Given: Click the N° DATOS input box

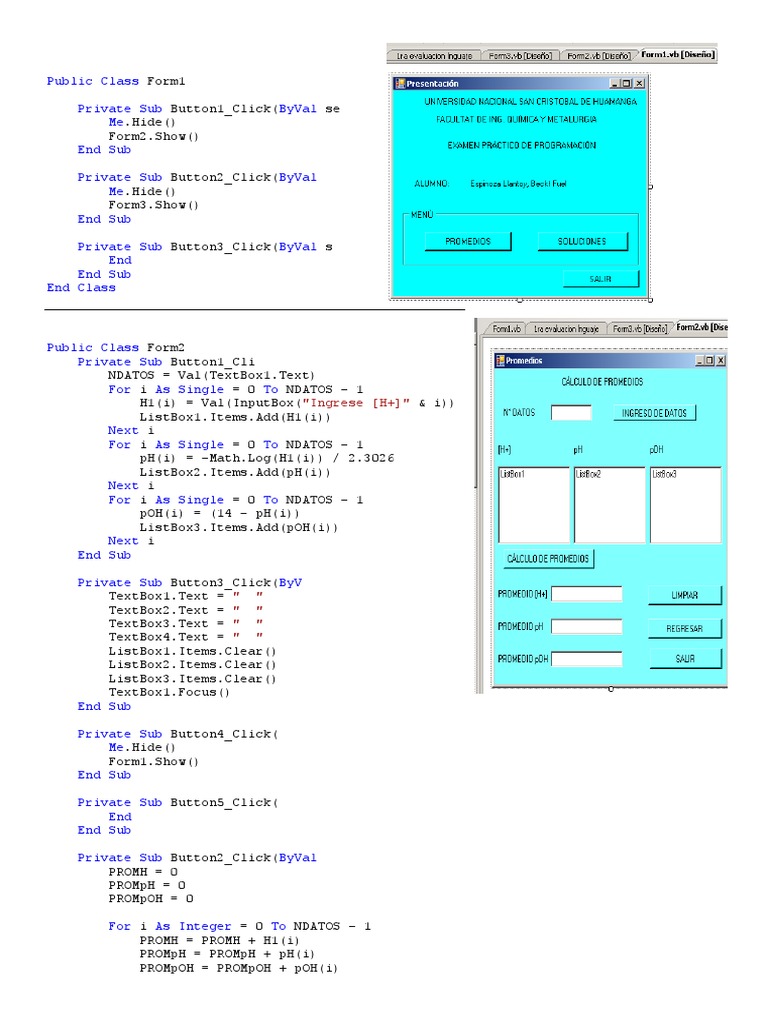Looking at the screenshot, I should 571,413.
